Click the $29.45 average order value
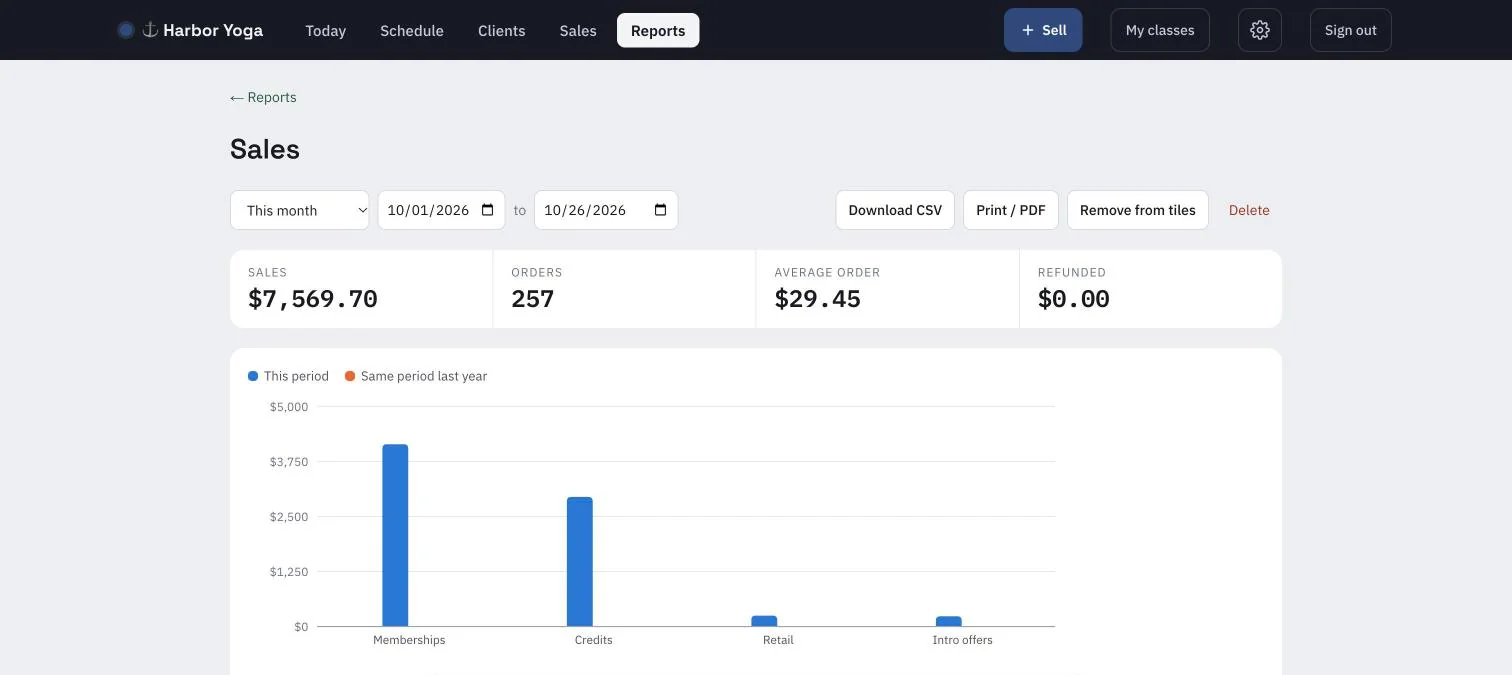This screenshot has width=1512, height=675. [x=818, y=299]
